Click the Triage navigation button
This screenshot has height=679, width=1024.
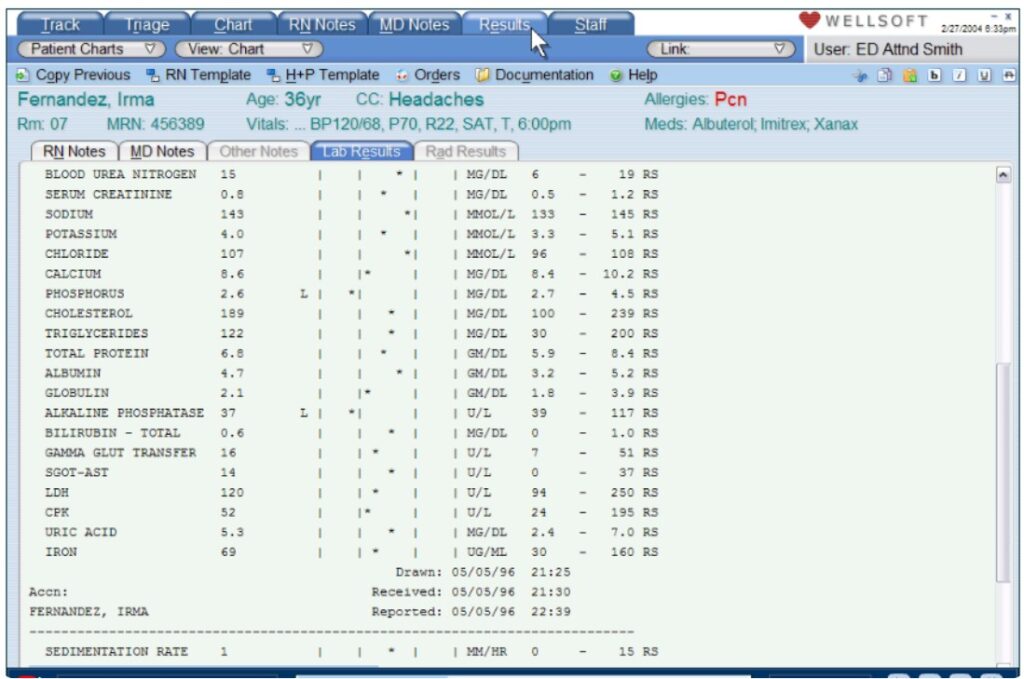[x=148, y=22]
